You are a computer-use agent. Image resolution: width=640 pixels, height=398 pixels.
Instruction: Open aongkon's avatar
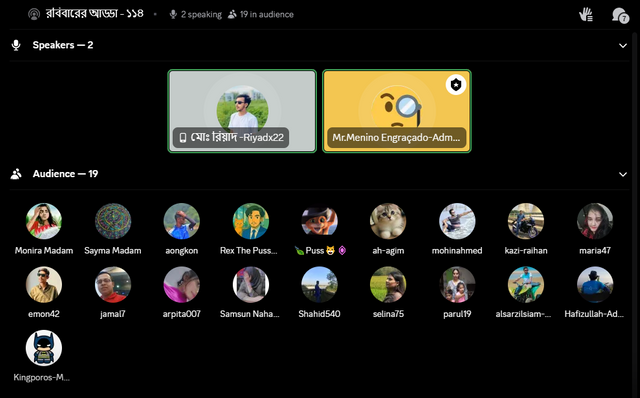coord(182,221)
